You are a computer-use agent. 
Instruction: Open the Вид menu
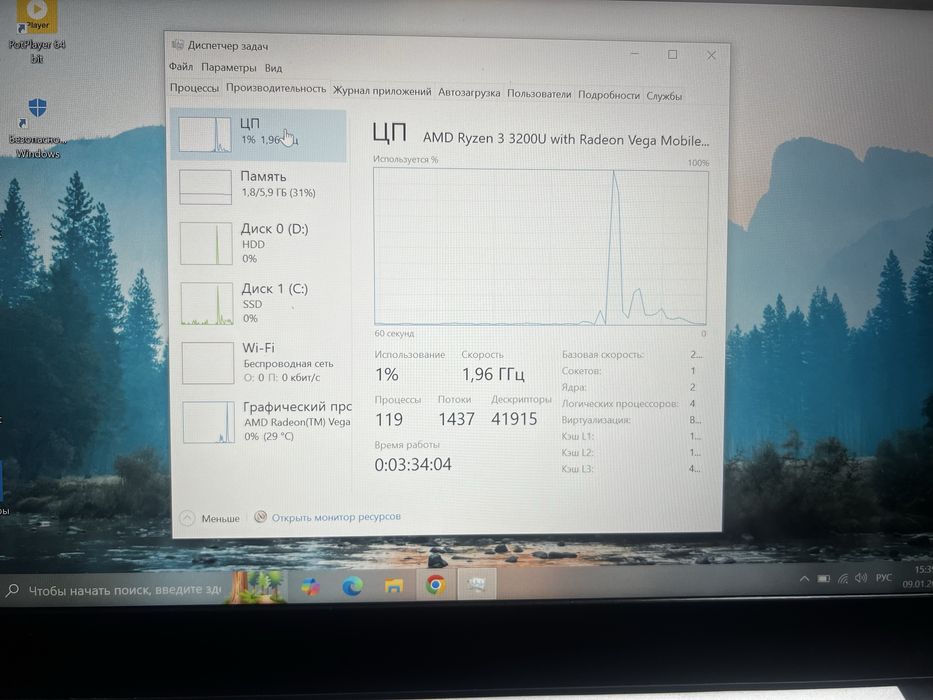(x=273, y=68)
